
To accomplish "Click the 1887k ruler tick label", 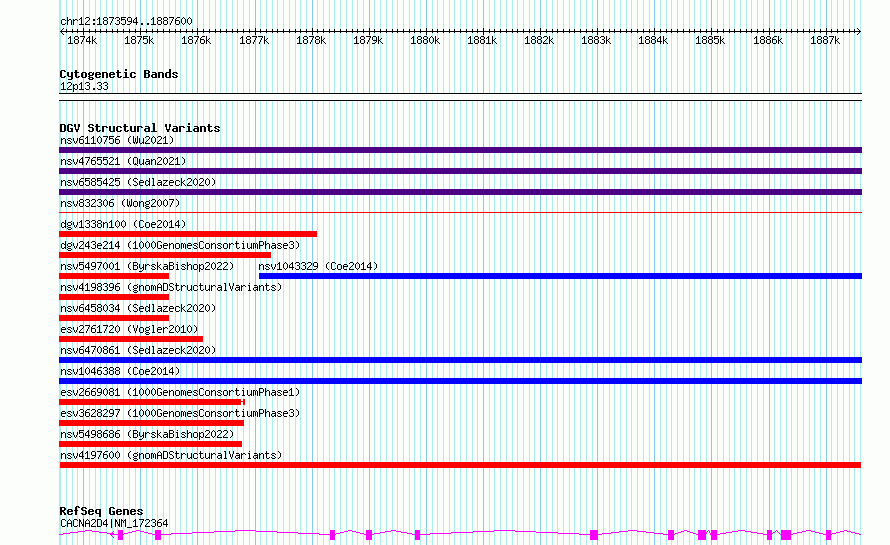I will (x=825, y=40).
